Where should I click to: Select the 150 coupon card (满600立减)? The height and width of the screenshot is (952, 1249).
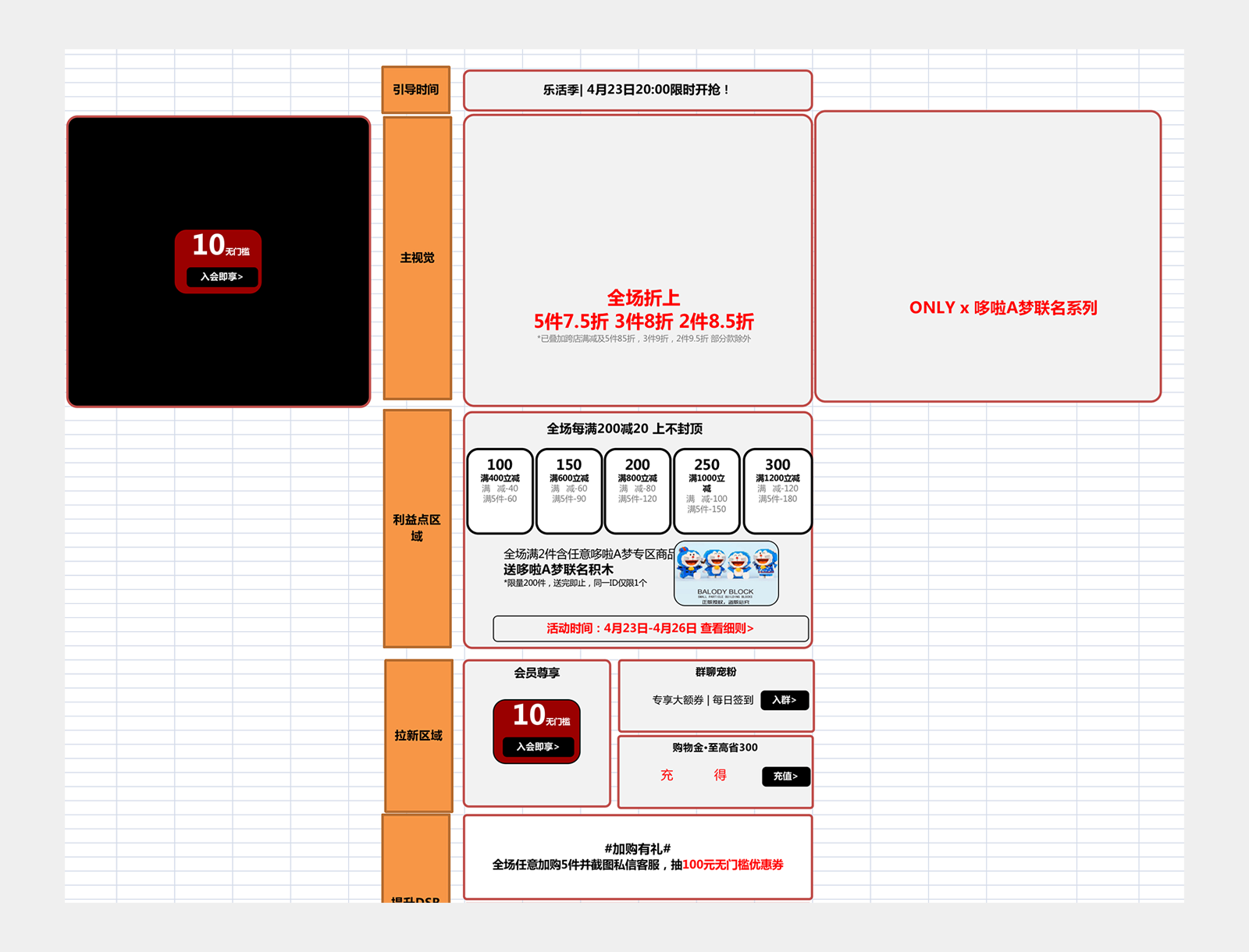569,491
